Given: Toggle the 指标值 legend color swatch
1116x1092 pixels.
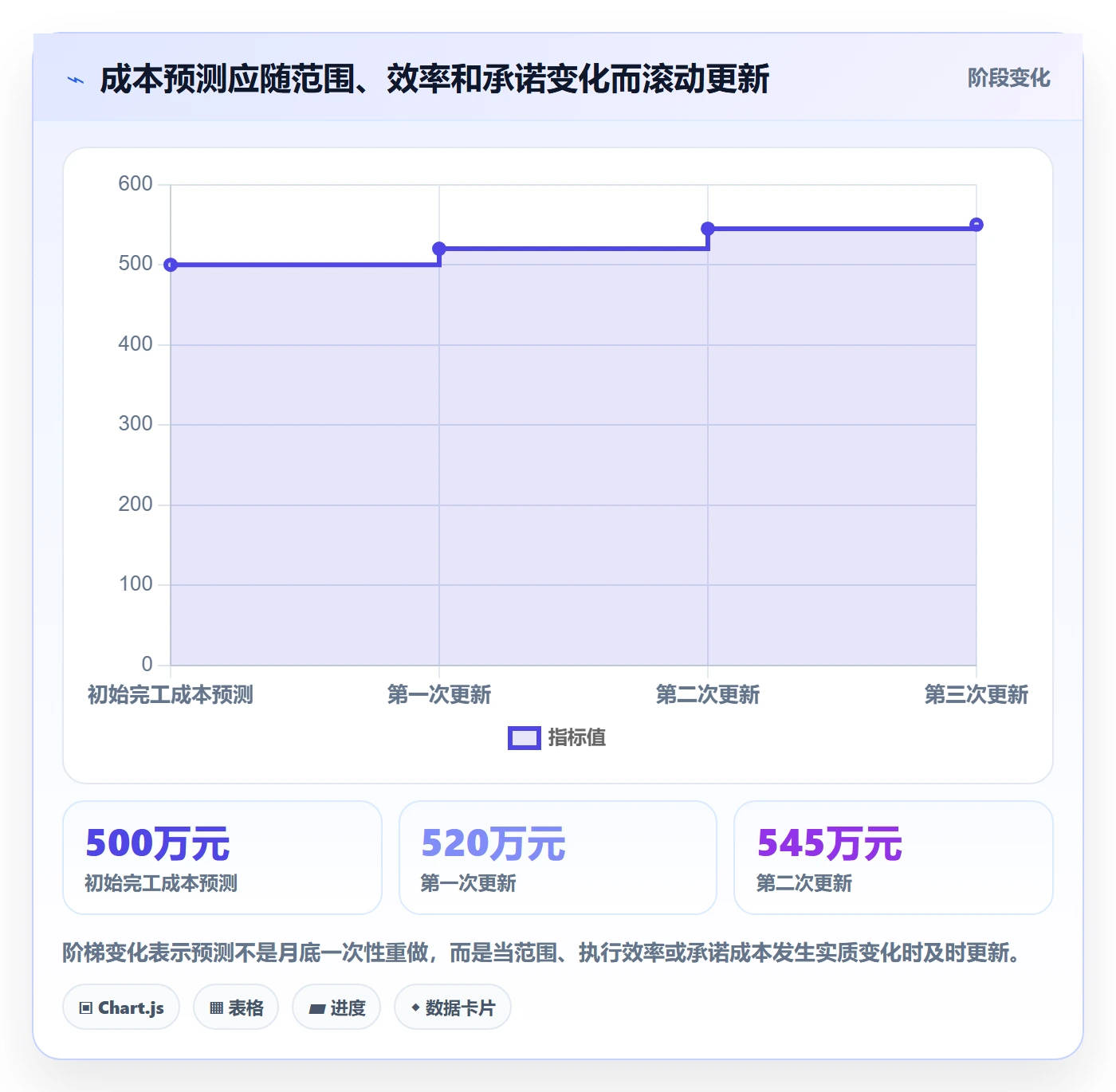Looking at the screenshot, I should point(525,738).
